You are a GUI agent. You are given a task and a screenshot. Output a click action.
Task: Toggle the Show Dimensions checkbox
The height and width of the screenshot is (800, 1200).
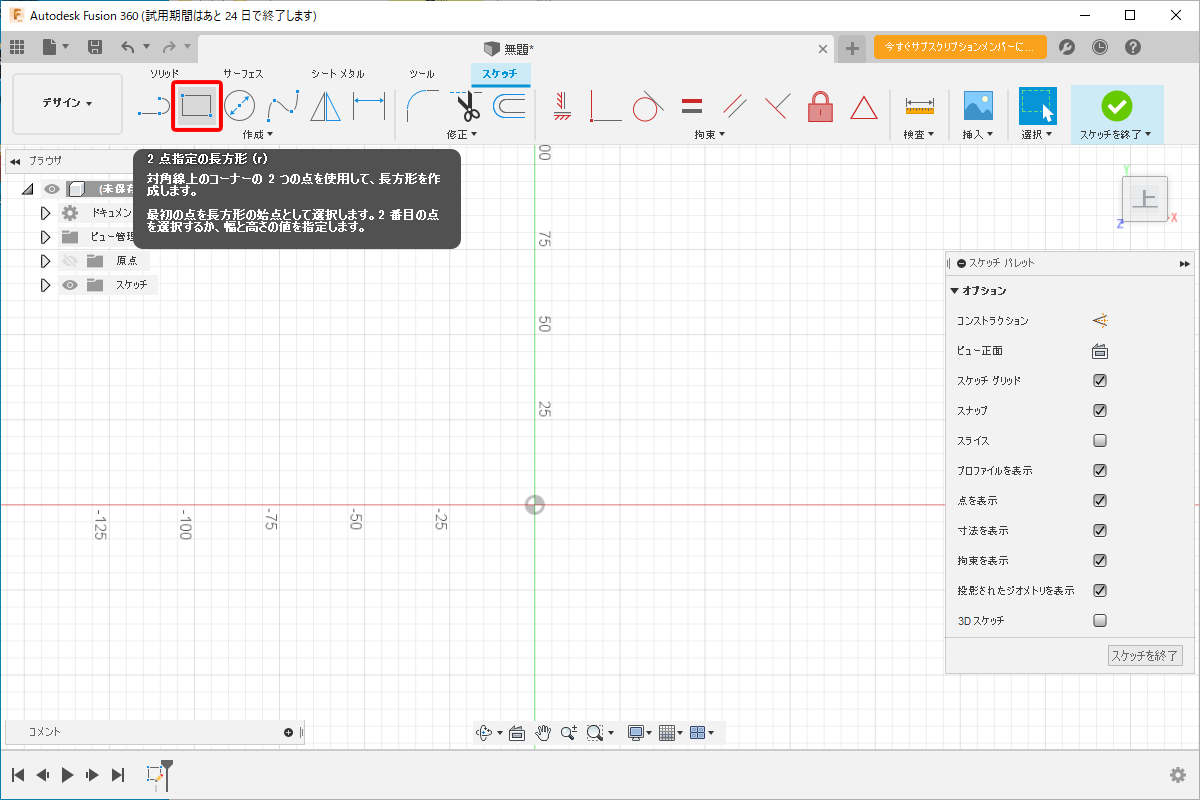(1100, 531)
